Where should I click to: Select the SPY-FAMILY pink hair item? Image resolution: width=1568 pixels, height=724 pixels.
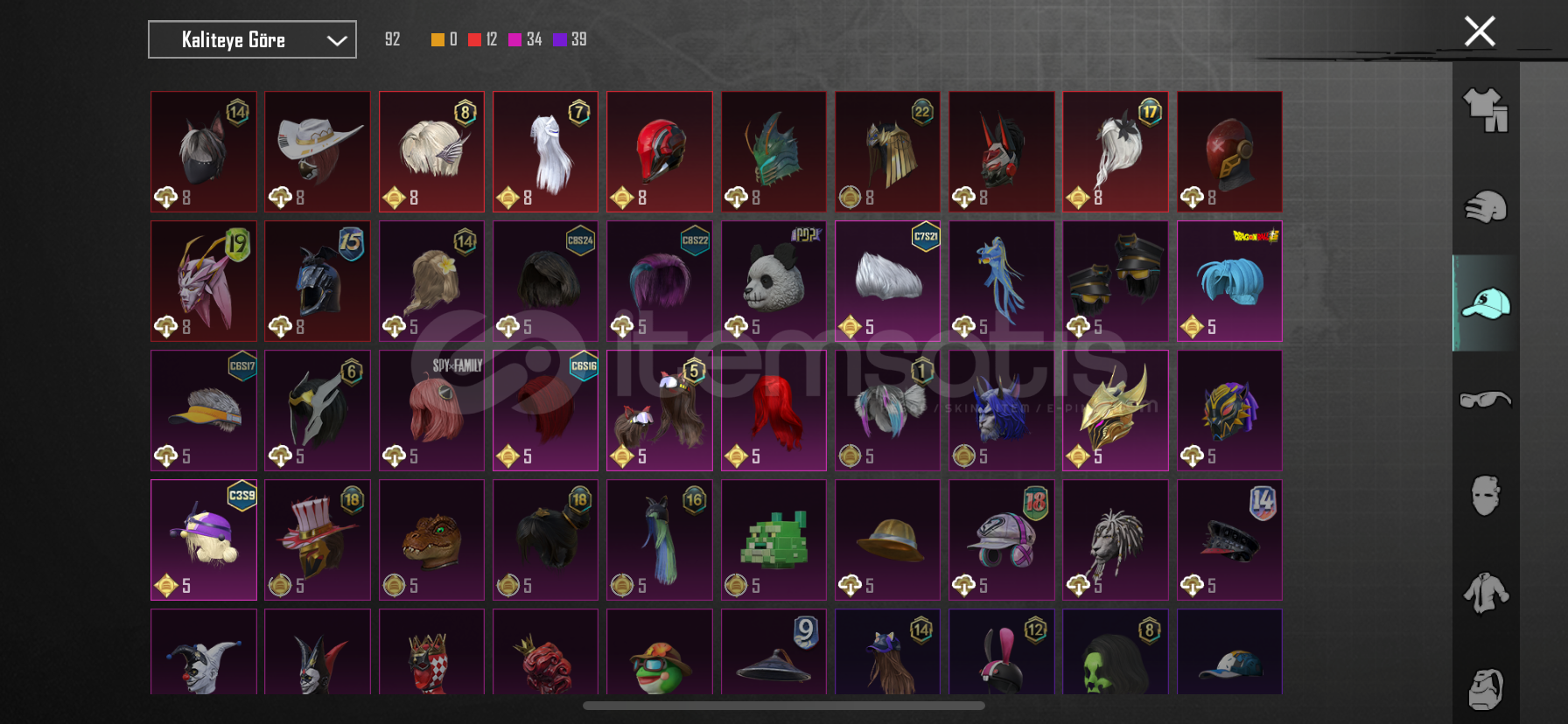[431, 410]
